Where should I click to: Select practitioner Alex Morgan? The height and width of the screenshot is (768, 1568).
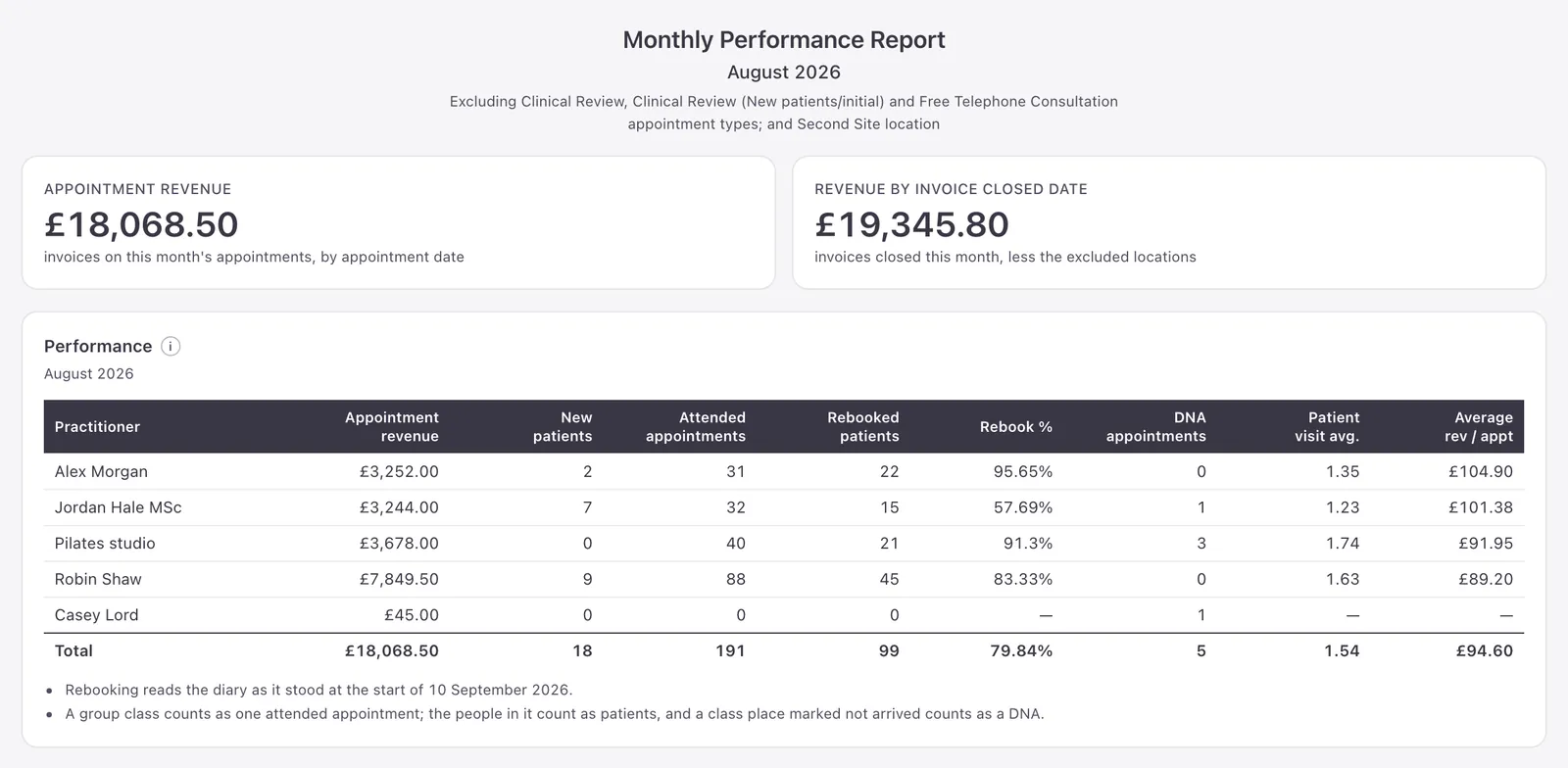coord(101,471)
